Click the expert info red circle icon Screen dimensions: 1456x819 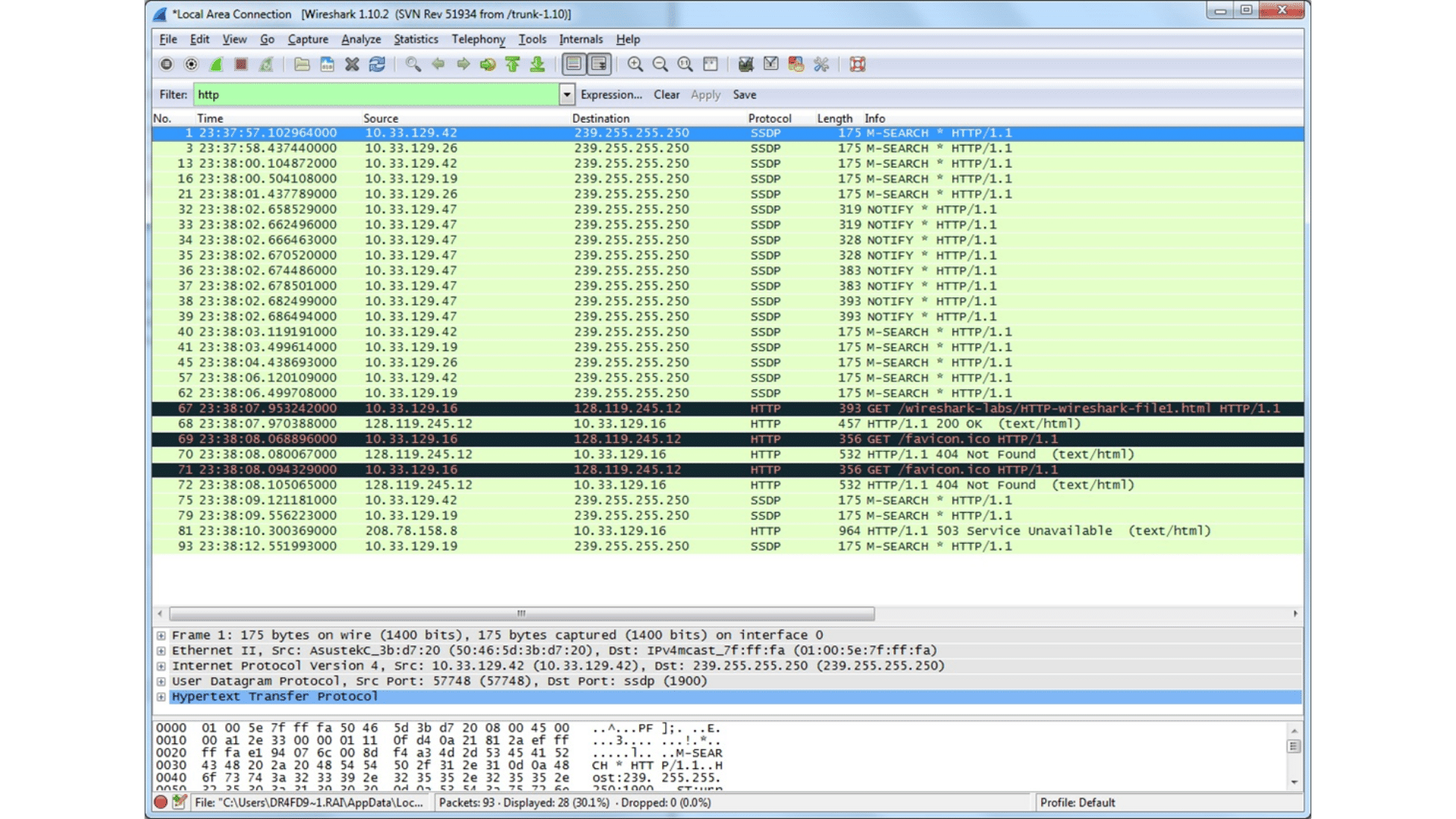[x=161, y=802]
